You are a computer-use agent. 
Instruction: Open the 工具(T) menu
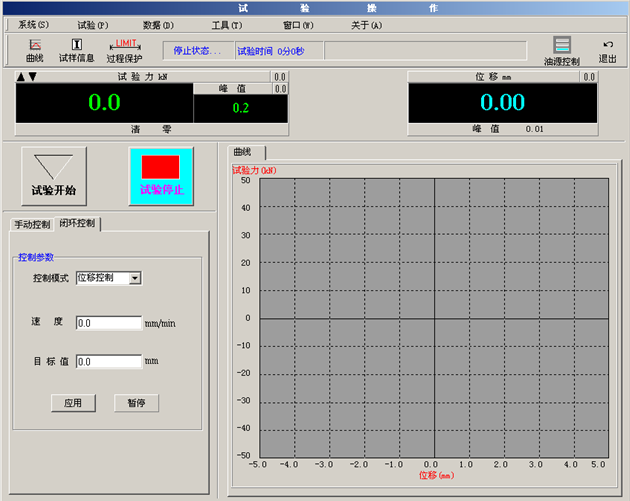pos(226,24)
